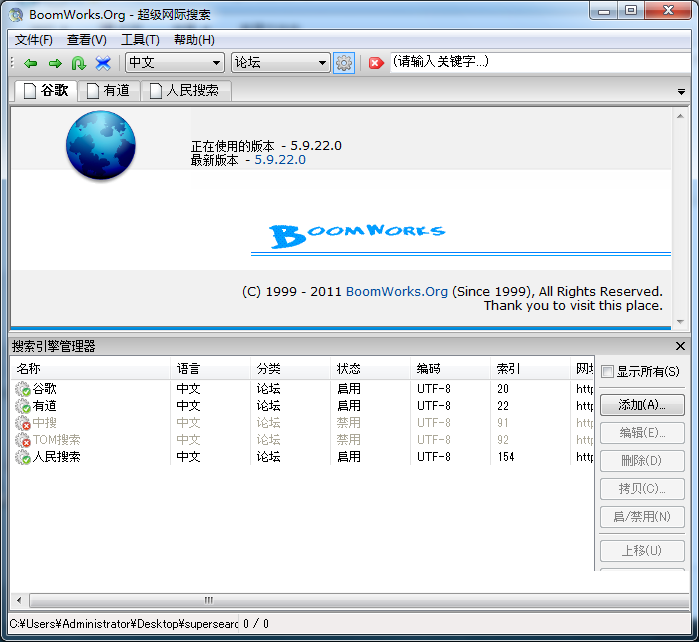Select the 人民搜索 row name in the list
The width and height of the screenshot is (699, 642).
pyautogui.click(x=57, y=457)
